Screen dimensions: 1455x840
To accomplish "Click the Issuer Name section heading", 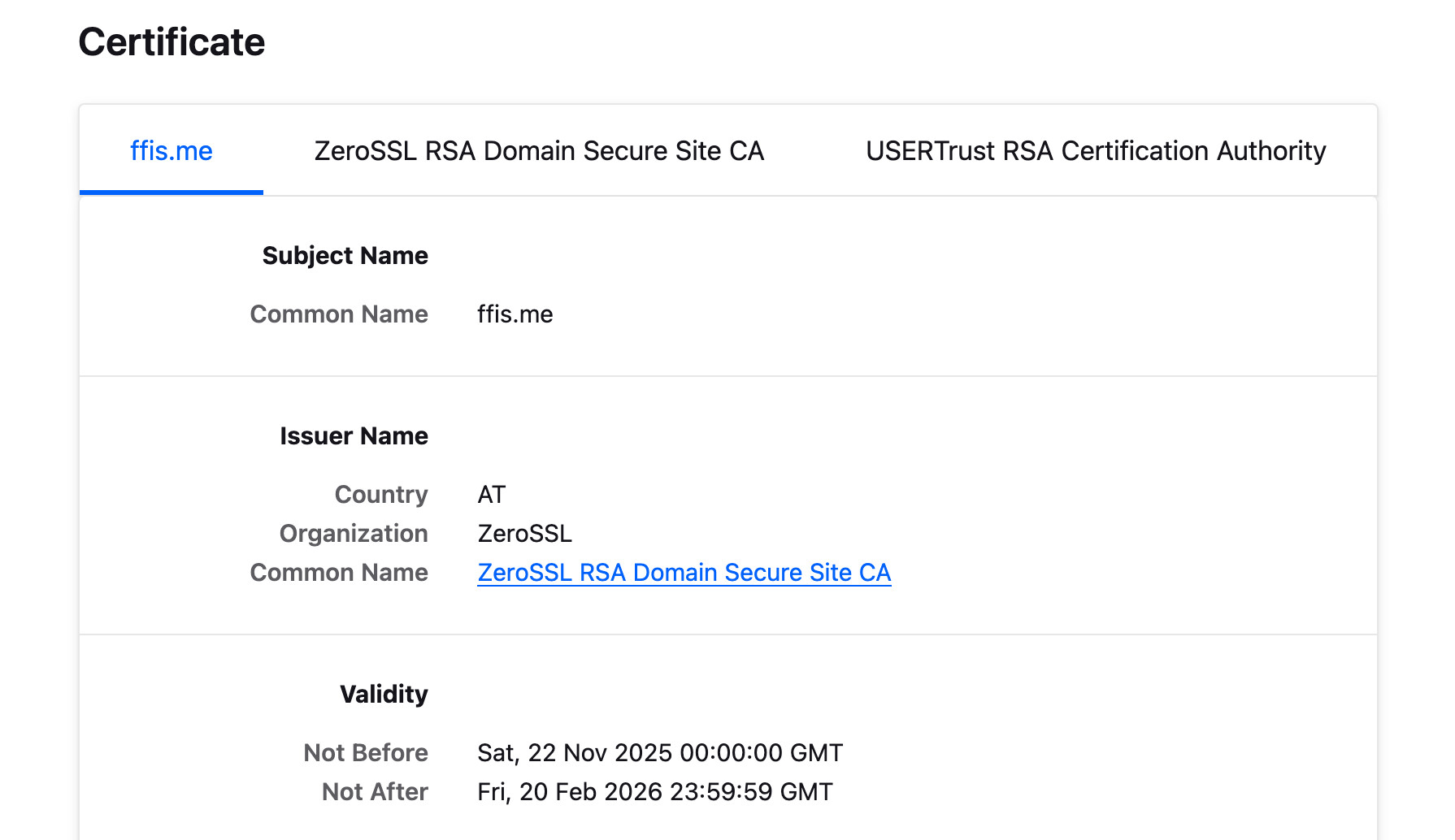I will click(x=354, y=436).
